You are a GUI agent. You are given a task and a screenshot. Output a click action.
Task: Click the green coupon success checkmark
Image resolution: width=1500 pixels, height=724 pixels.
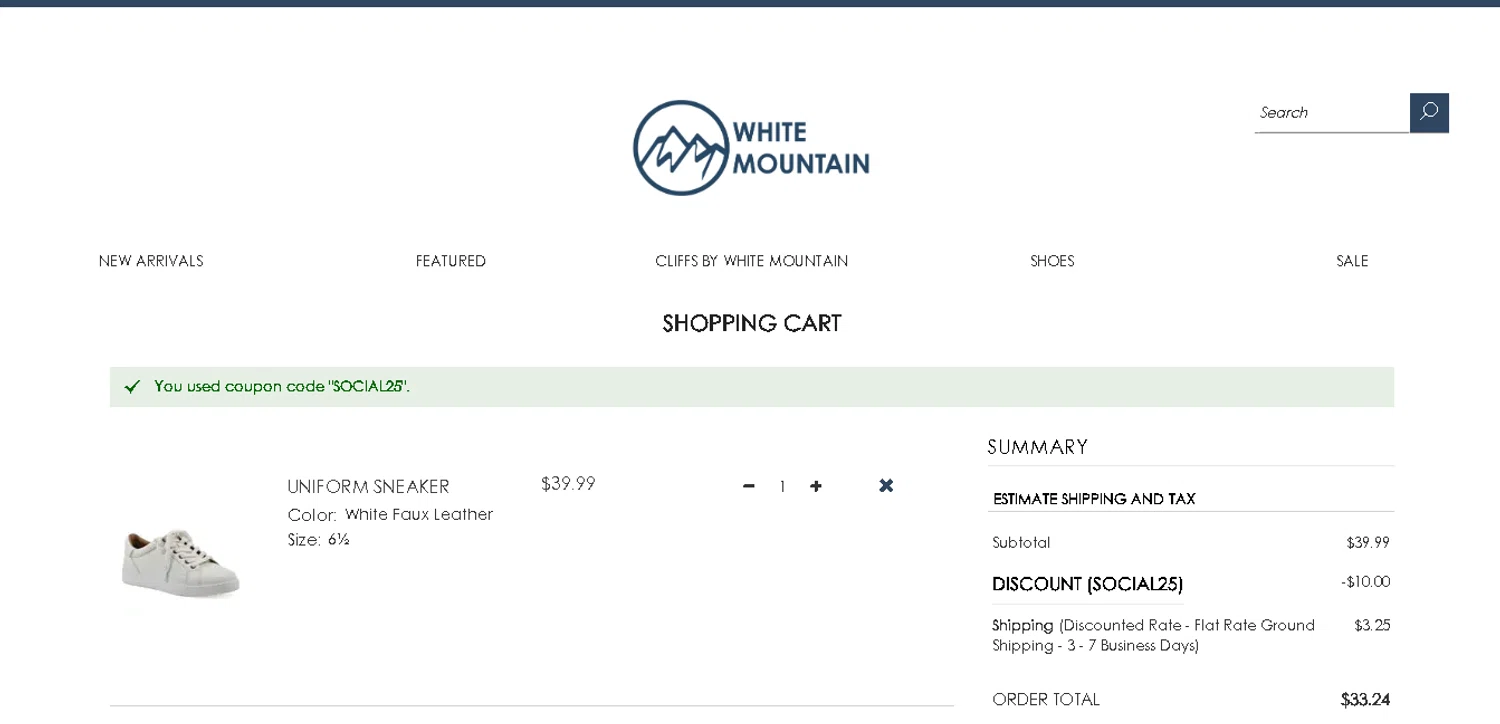coord(132,387)
